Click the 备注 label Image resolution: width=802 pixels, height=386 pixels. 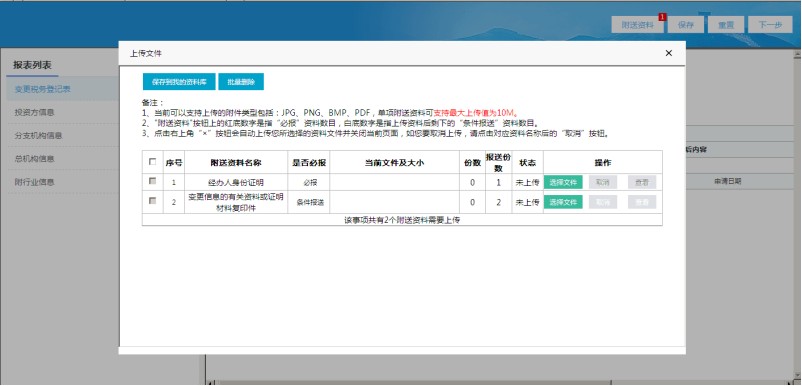coord(152,103)
